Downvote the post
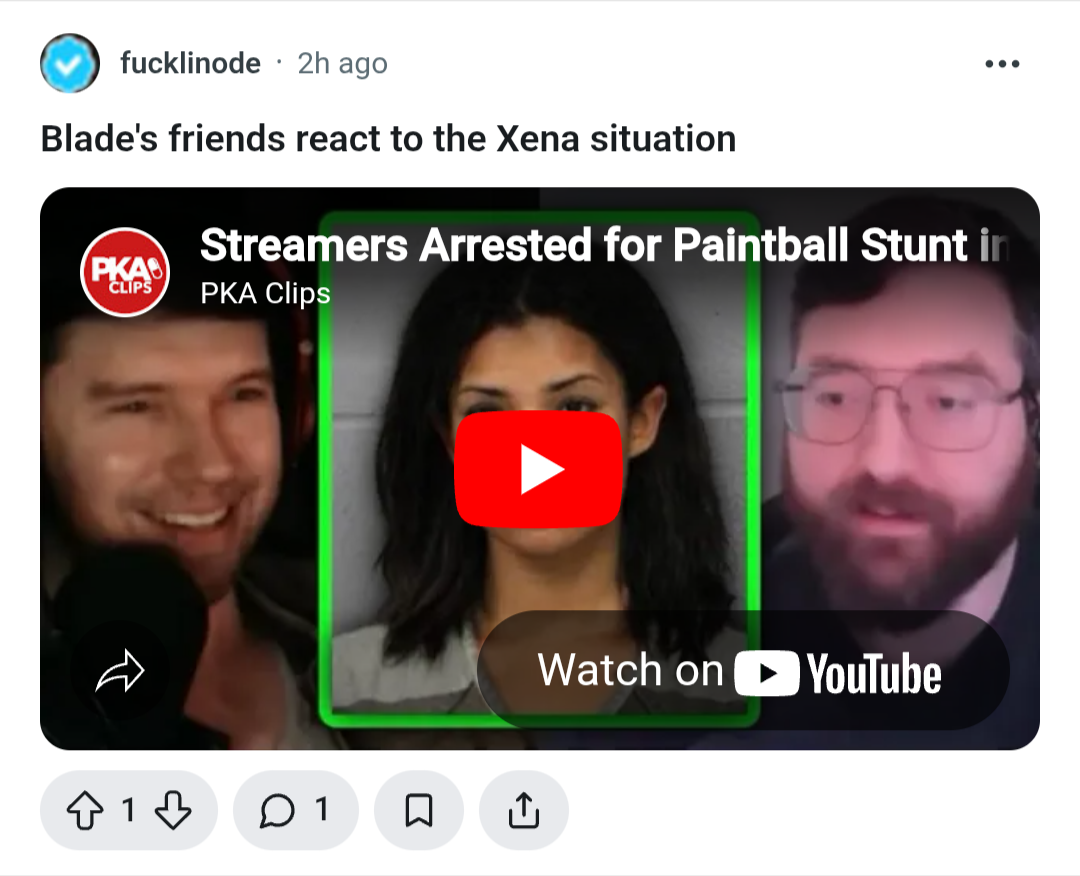The image size is (1080, 876). [x=173, y=810]
